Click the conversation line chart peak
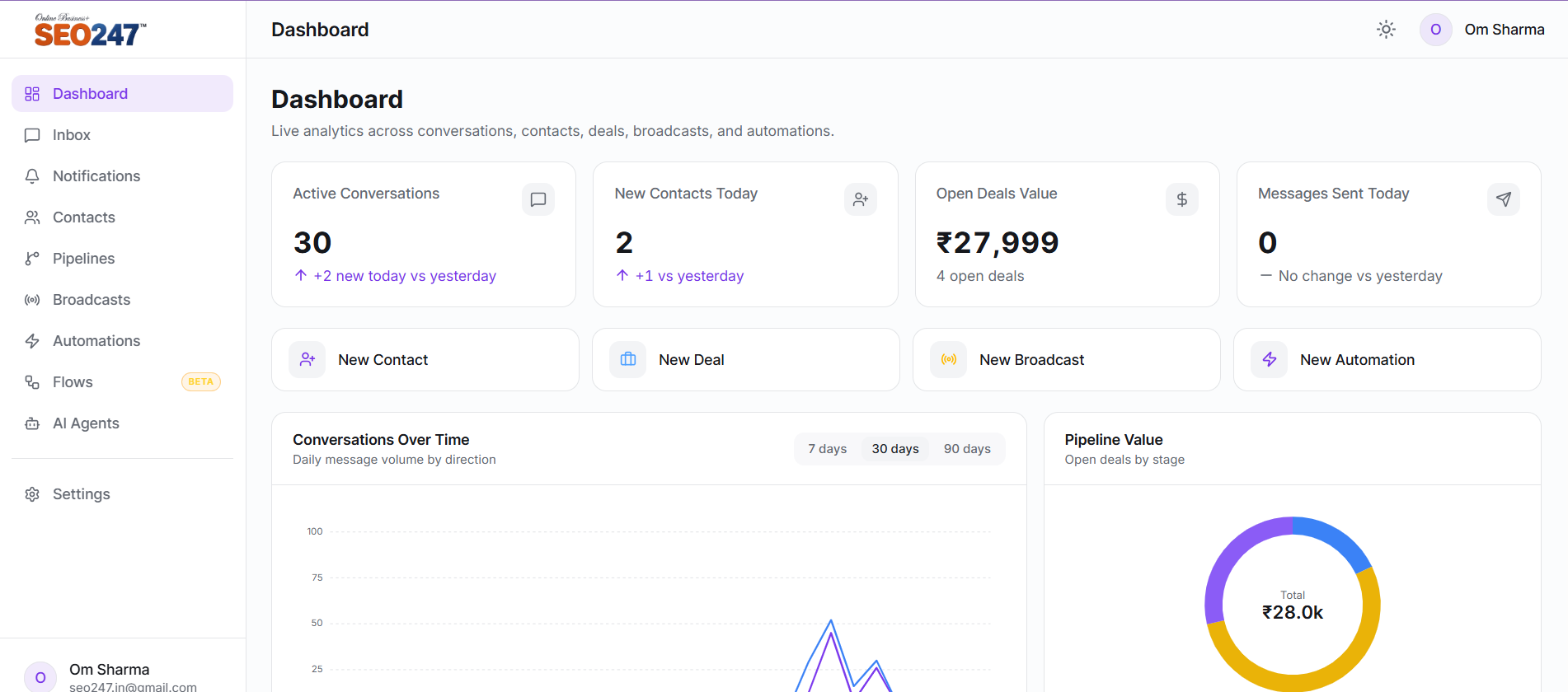The width and height of the screenshot is (1568, 692). click(831, 621)
